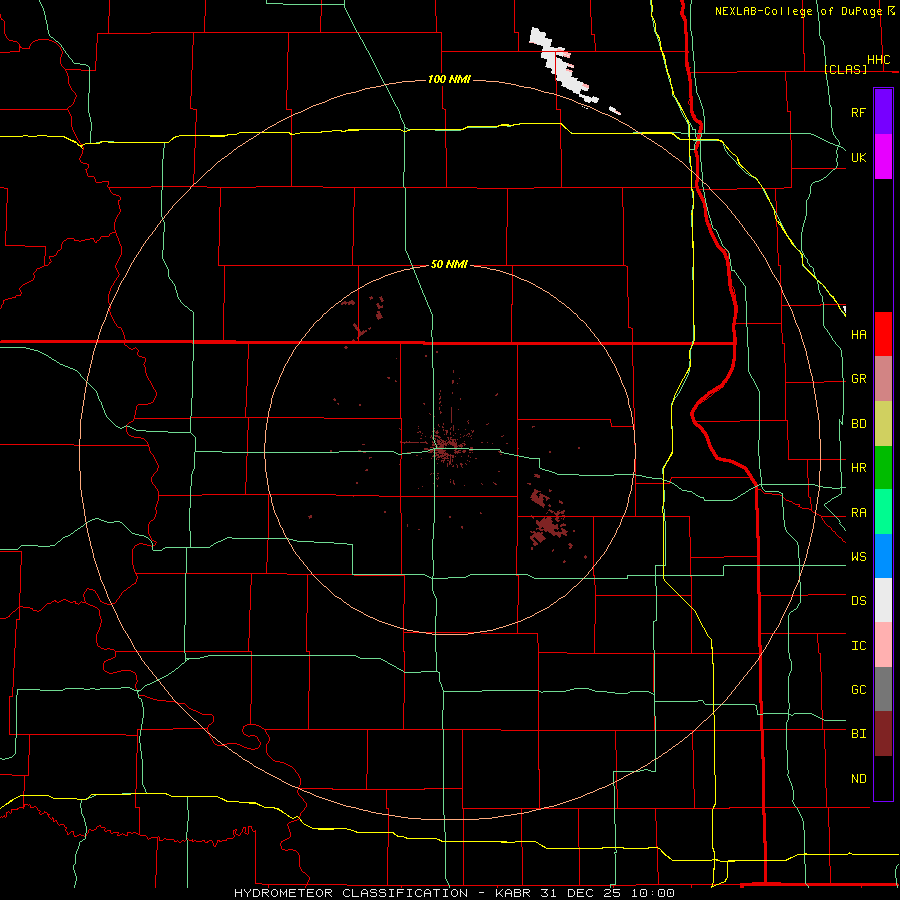Click the 100 NMI range ring label
Image resolution: width=900 pixels, height=900 pixels.
click(449, 79)
